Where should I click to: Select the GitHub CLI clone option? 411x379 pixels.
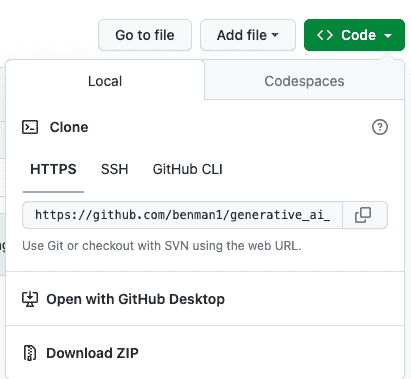[187, 169]
